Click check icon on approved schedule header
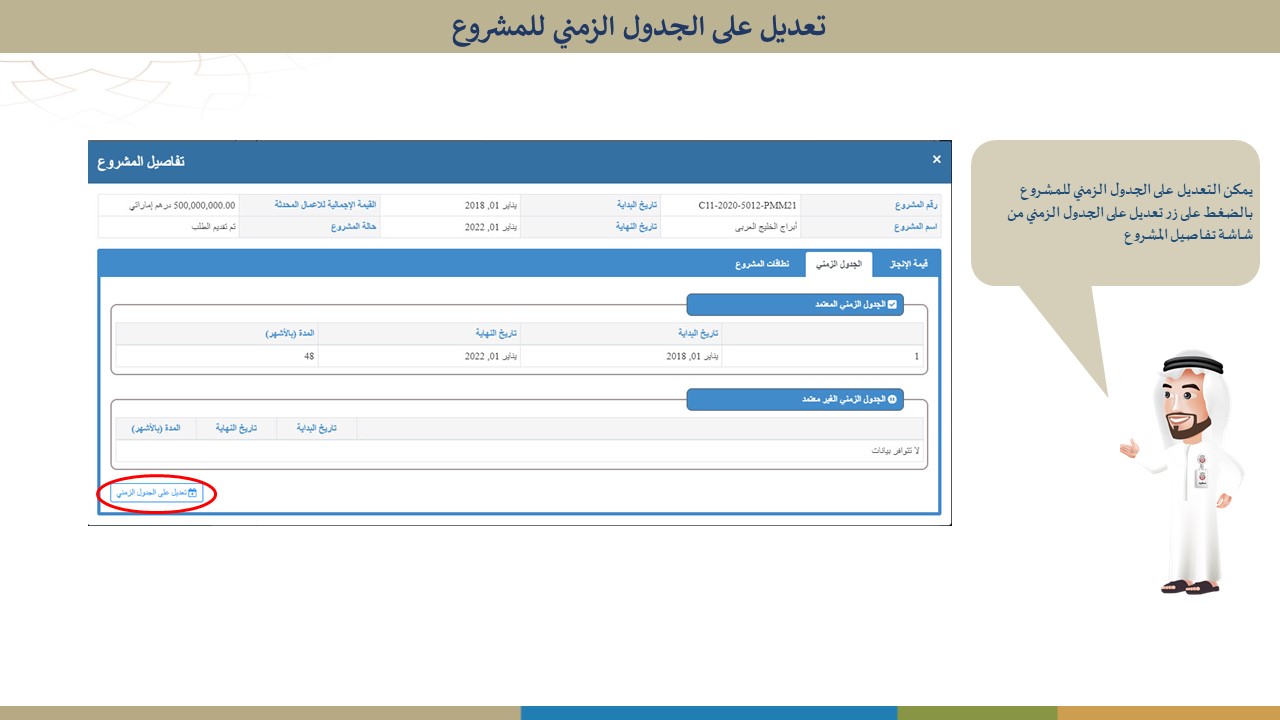The width and height of the screenshot is (1280, 720). [x=892, y=305]
